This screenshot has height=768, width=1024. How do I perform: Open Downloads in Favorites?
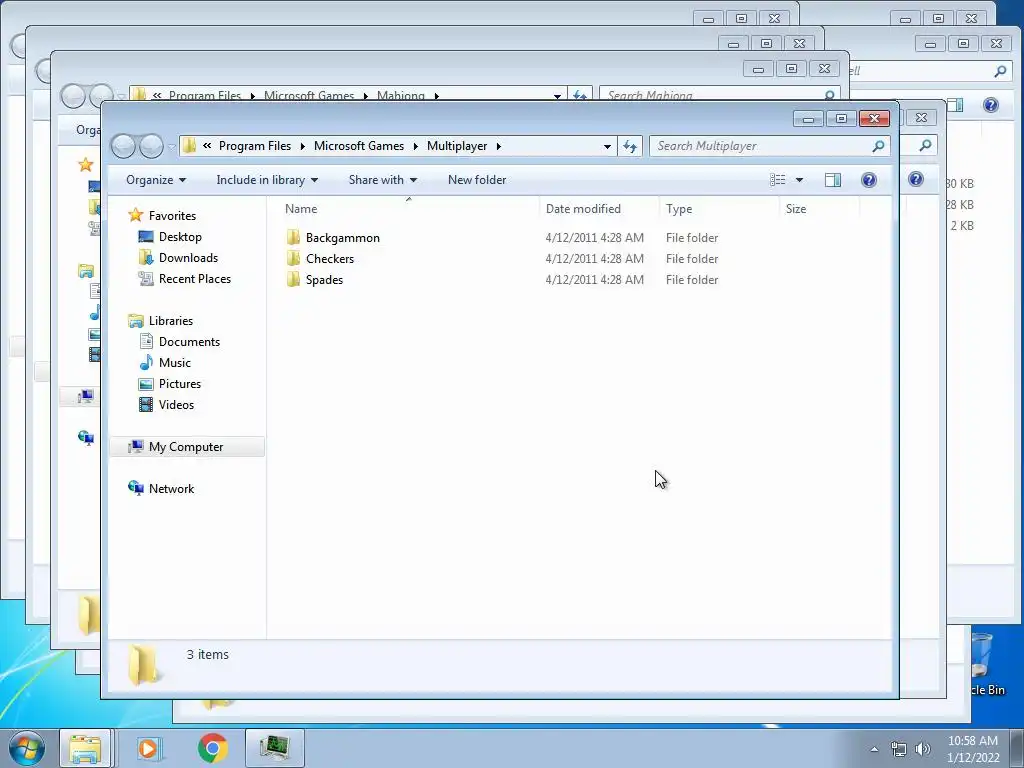[x=188, y=257]
